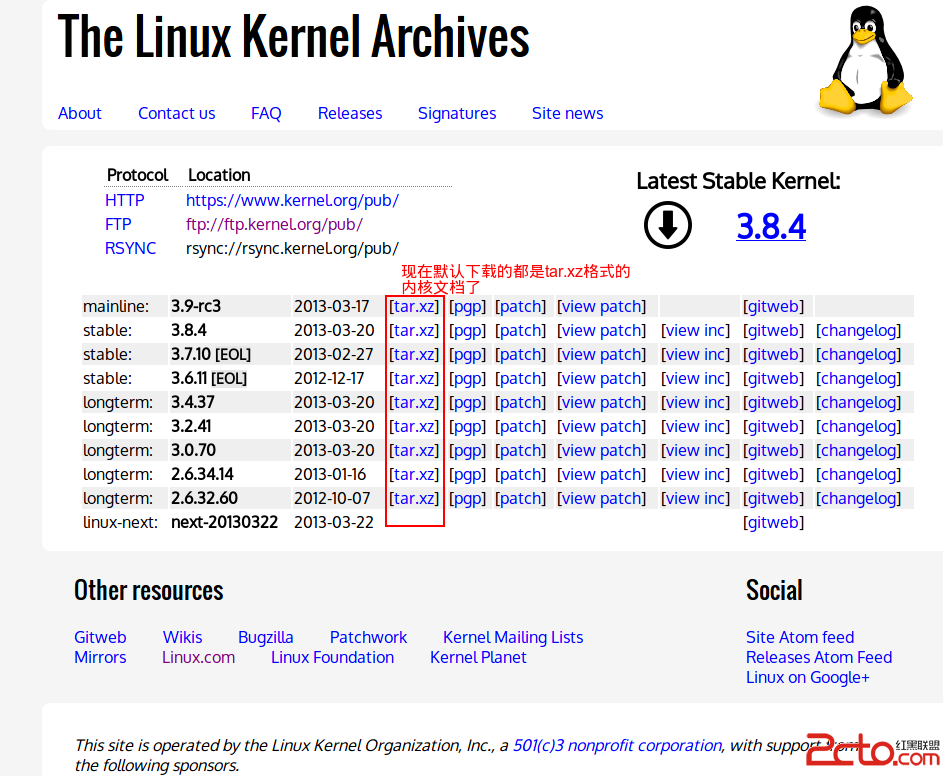Viewport: 943px width, 776px height.
Task: Download tar.xz for stable 3.8.4
Action: click(414, 330)
